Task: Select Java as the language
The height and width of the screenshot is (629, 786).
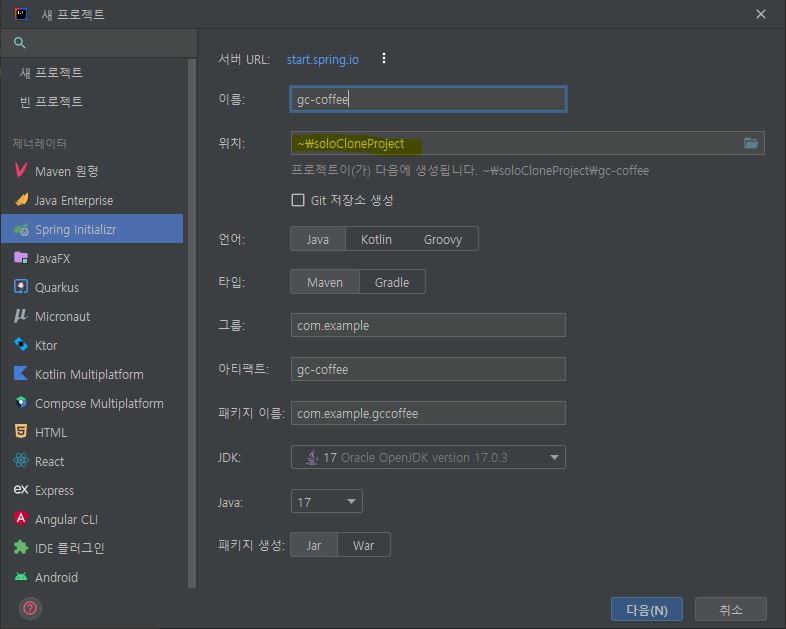Action: coord(318,239)
